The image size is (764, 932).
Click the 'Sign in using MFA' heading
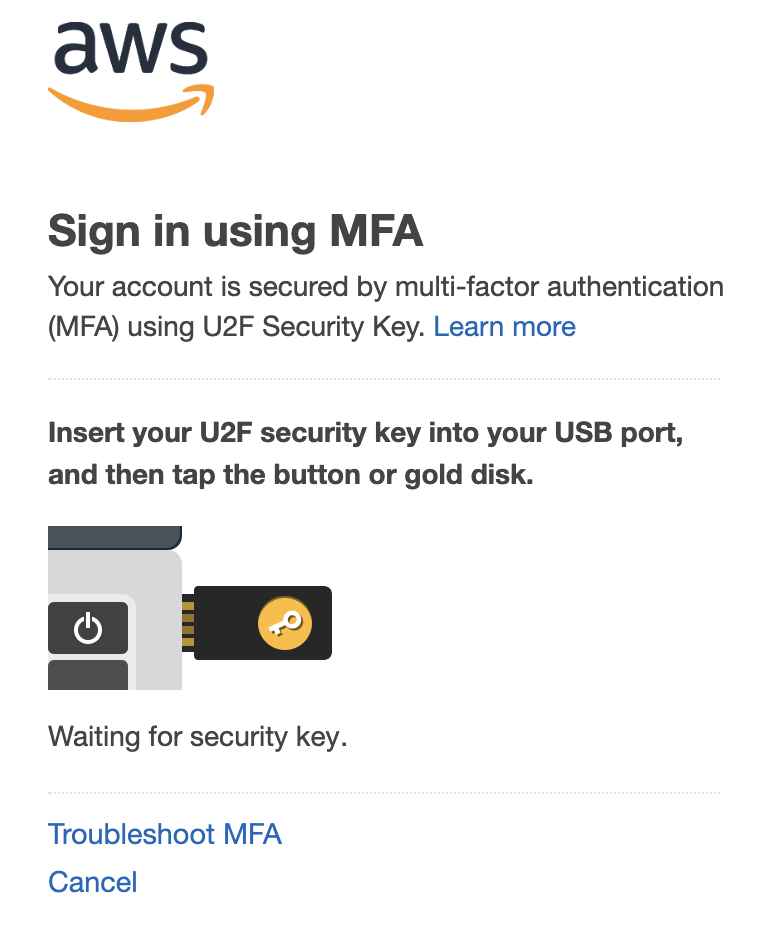click(x=236, y=232)
